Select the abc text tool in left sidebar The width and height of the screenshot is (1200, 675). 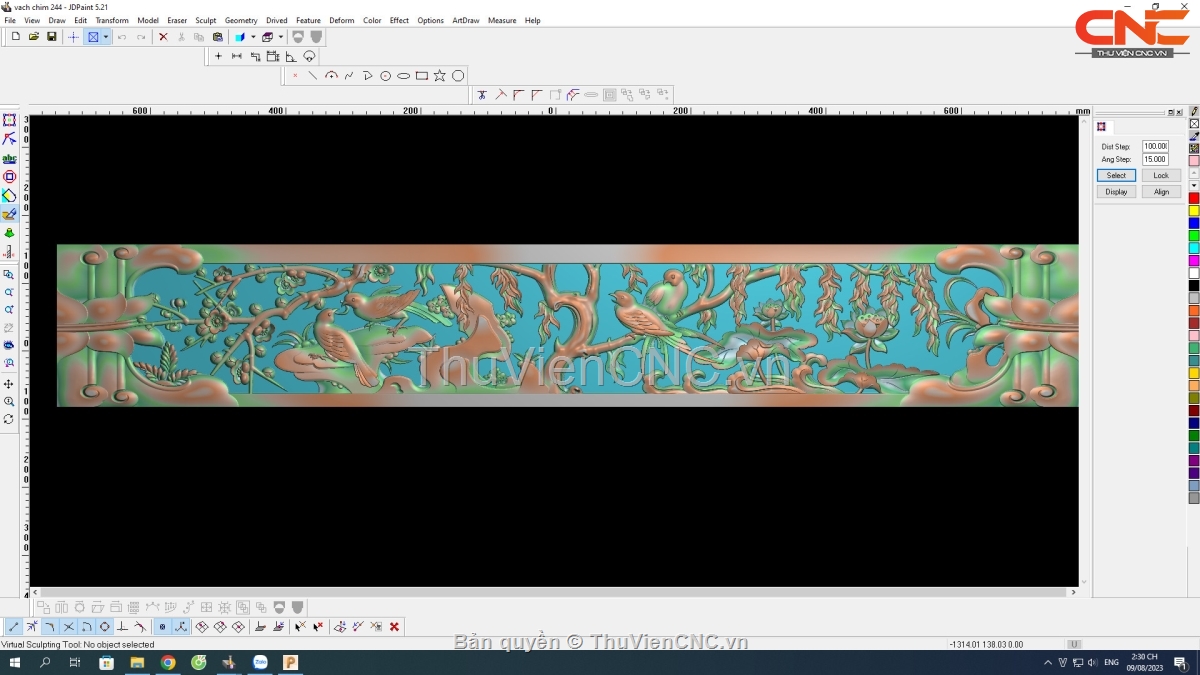coord(9,158)
